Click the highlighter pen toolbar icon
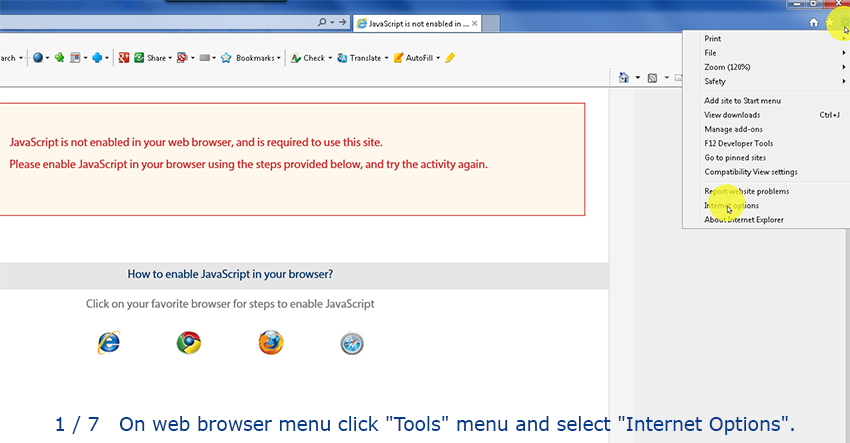Image resolution: width=850 pixels, height=443 pixels. [x=450, y=58]
